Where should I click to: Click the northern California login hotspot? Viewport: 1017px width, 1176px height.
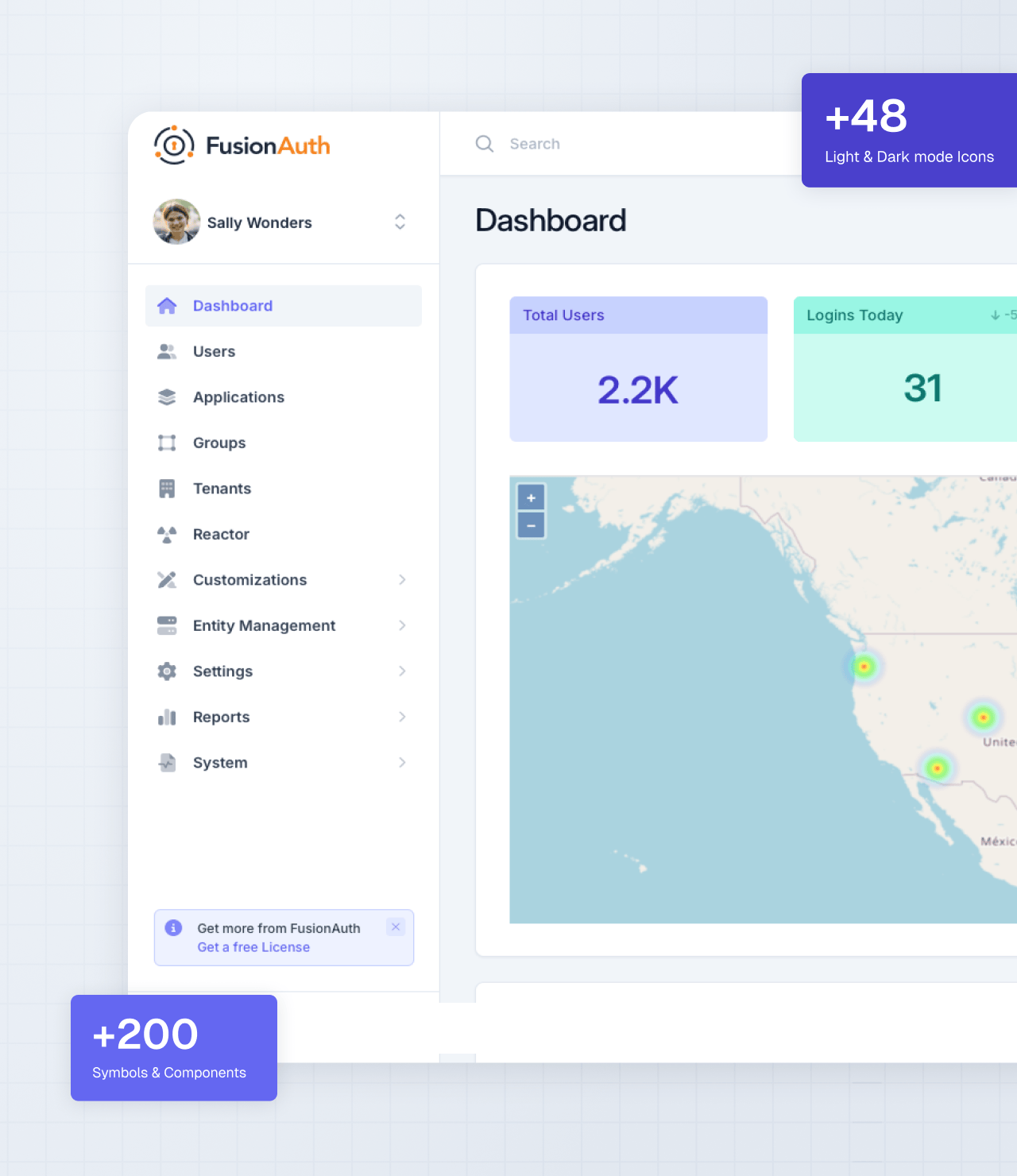coord(864,667)
